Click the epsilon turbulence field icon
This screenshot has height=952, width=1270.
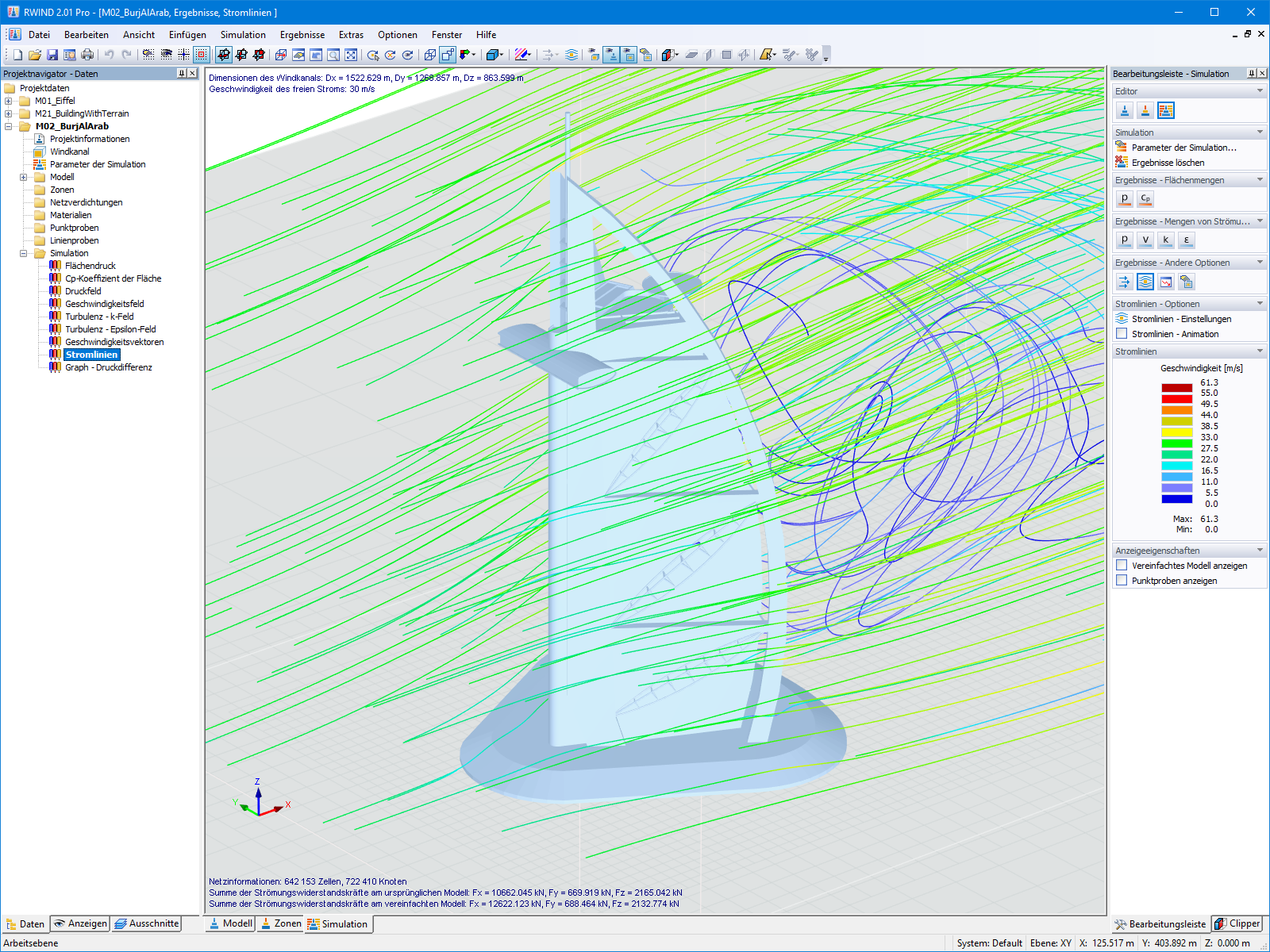(x=1187, y=240)
